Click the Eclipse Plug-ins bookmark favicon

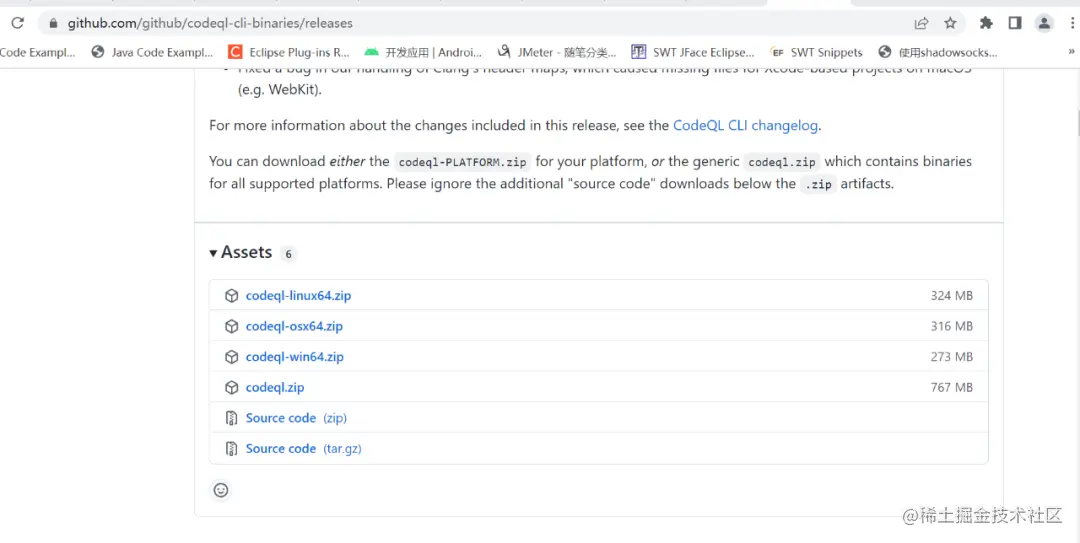pos(236,52)
